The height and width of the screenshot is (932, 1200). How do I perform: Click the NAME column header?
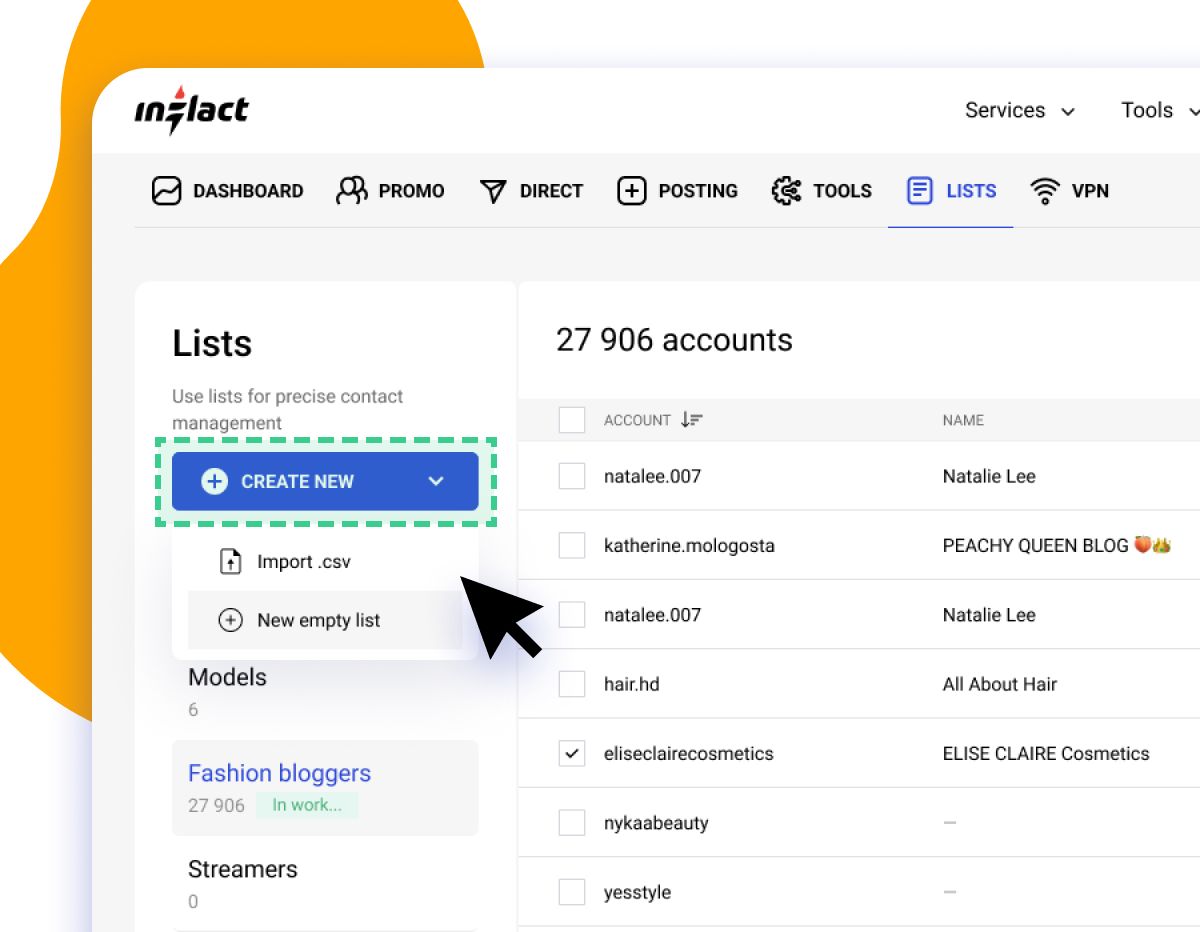(963, 420)
